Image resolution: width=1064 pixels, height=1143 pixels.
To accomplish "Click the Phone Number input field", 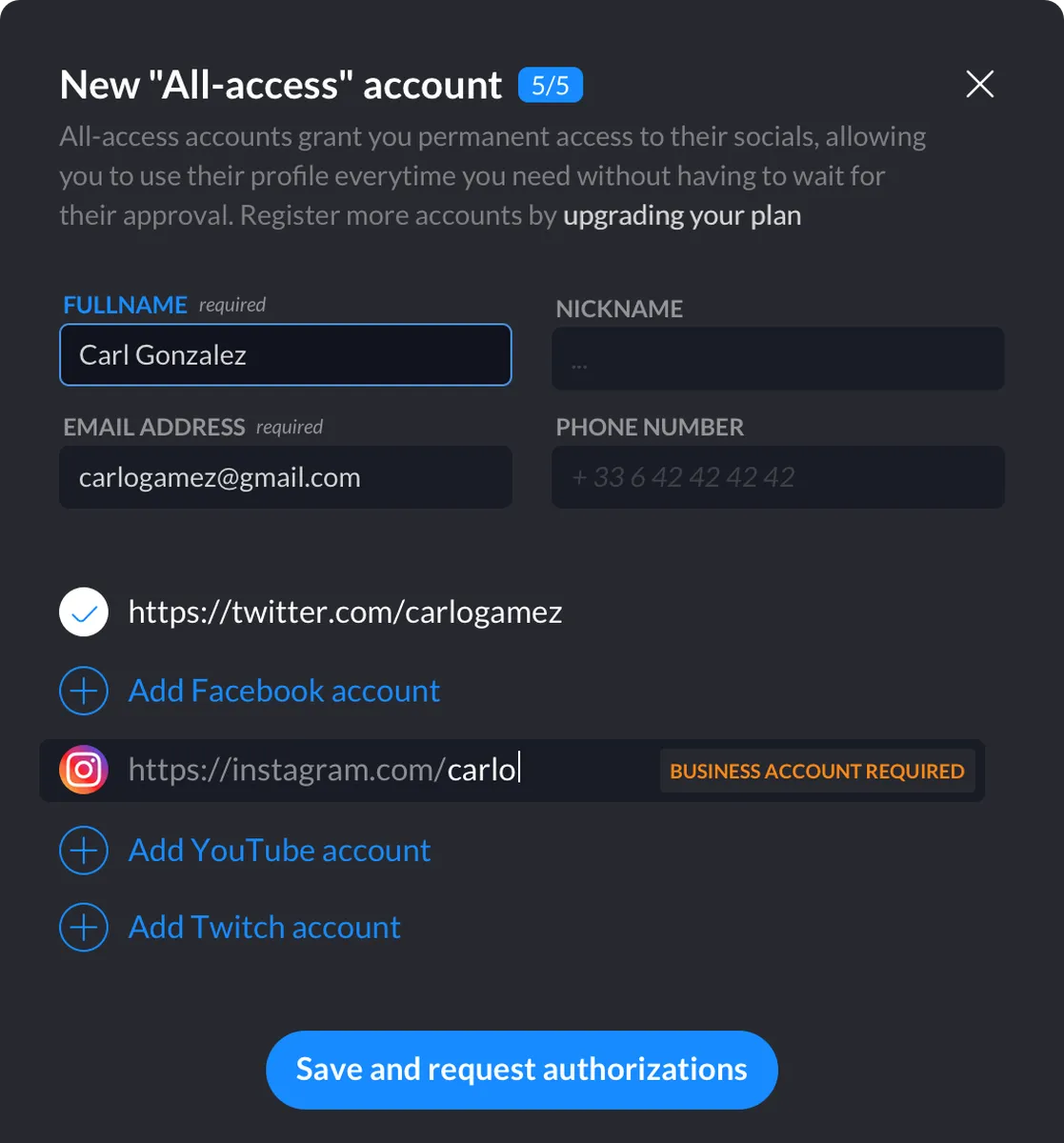I will 778,477.
